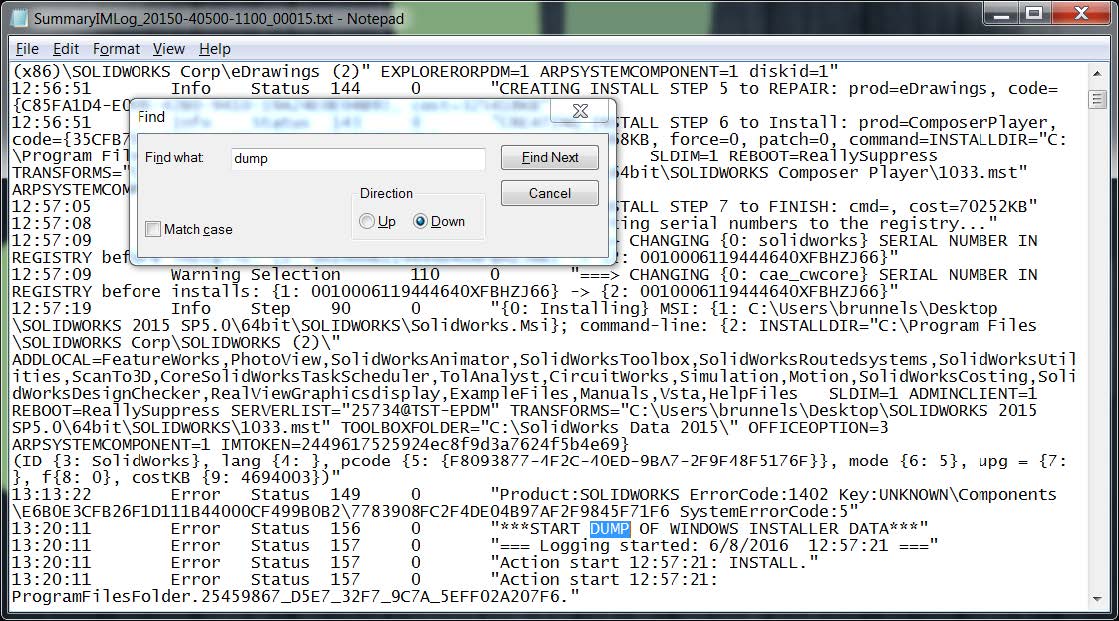1119x621 pixels.
Task: Click the timestamp 12:57:19
Action: 51,308
